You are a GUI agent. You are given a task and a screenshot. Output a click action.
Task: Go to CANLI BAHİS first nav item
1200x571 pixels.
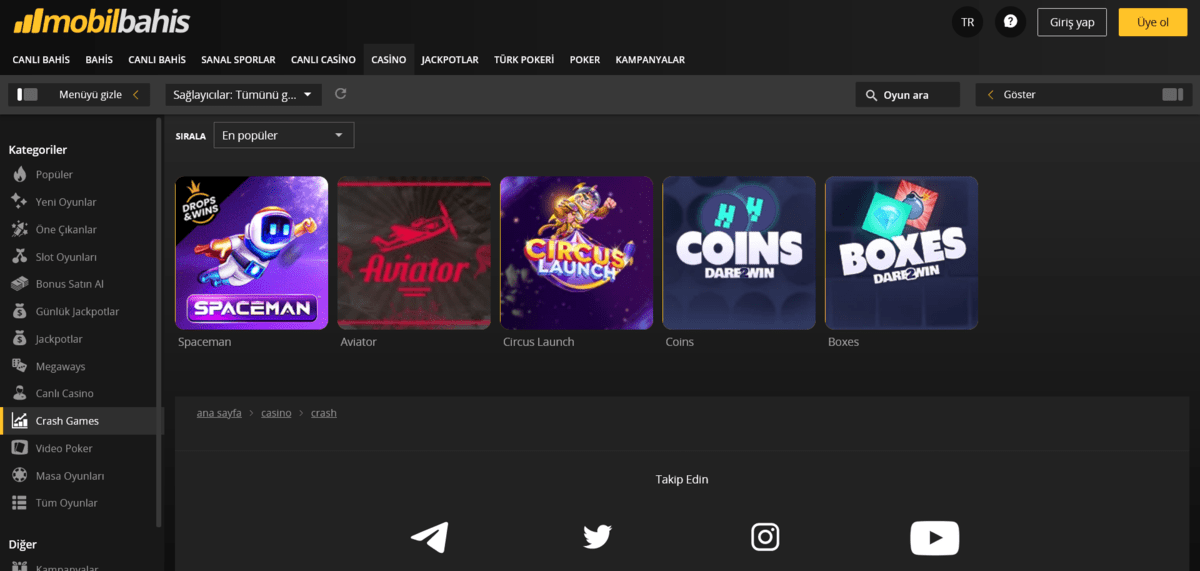point(41,60)
